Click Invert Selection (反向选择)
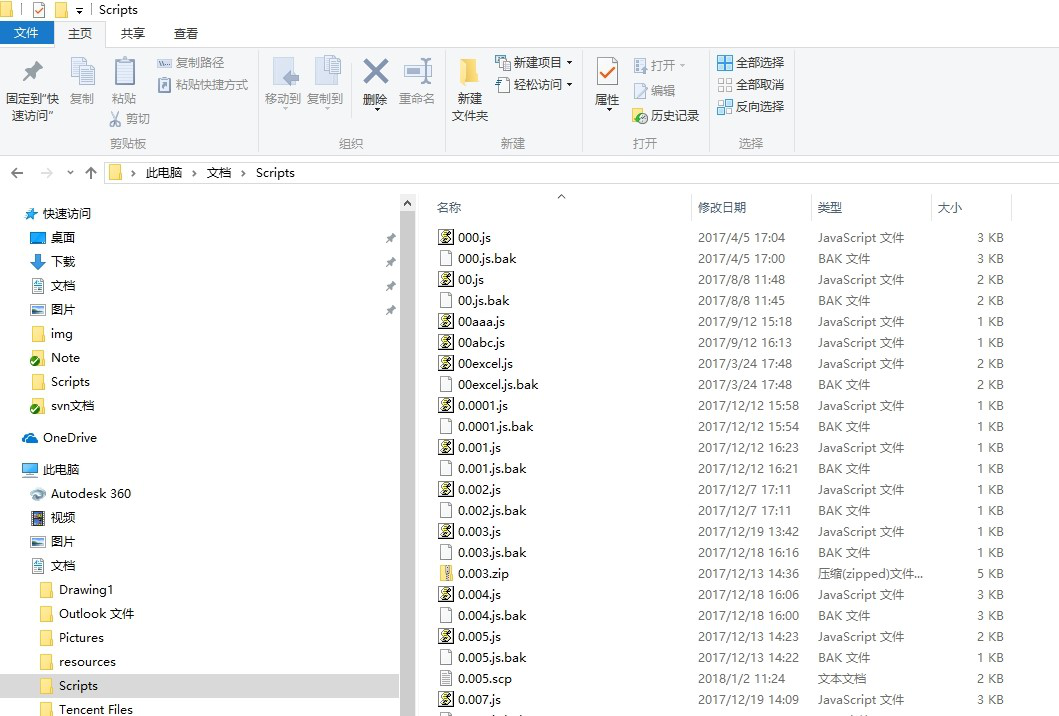This screenshot has height=716, width=1059. 750,107
